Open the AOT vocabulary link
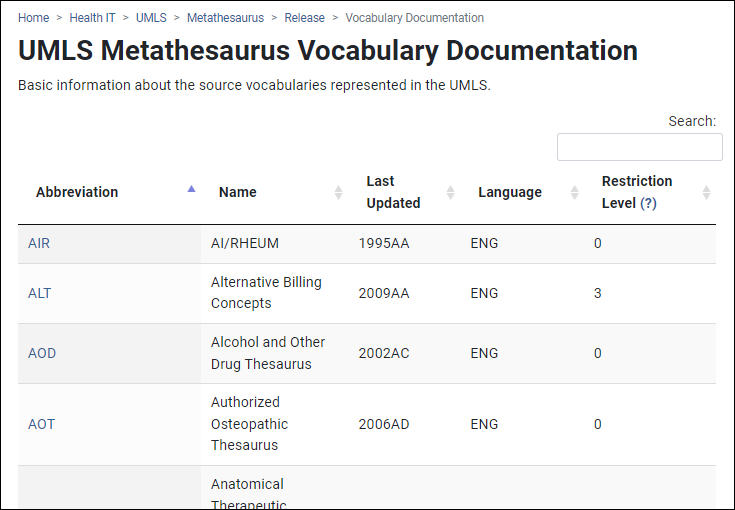The width and height of the screenshot is (735, 510). (41, 424)
